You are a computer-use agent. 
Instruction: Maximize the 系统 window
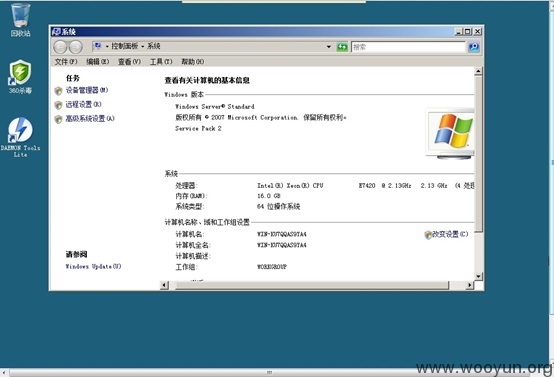468,31
